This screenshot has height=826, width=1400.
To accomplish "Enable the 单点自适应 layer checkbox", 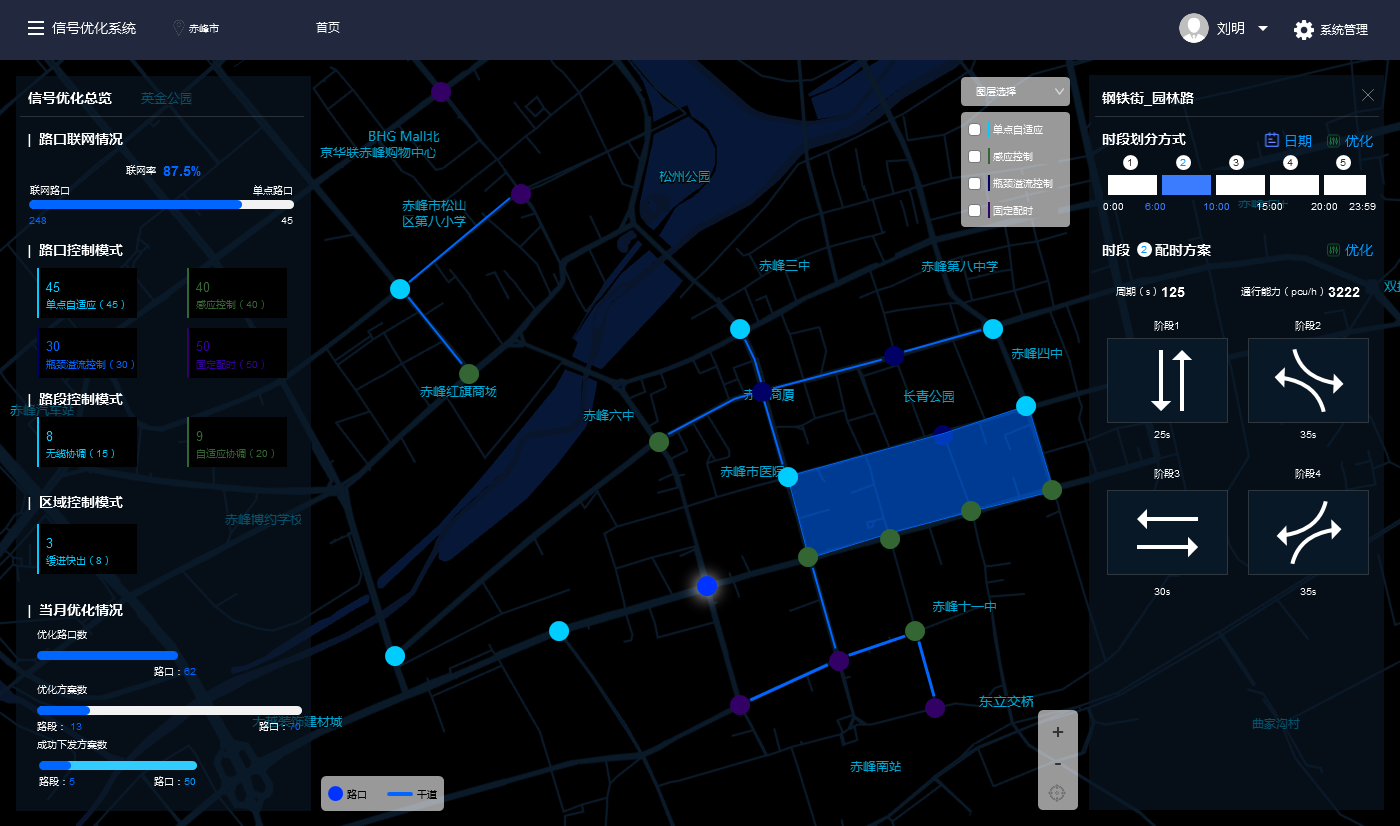I will (x=975, y=129).
